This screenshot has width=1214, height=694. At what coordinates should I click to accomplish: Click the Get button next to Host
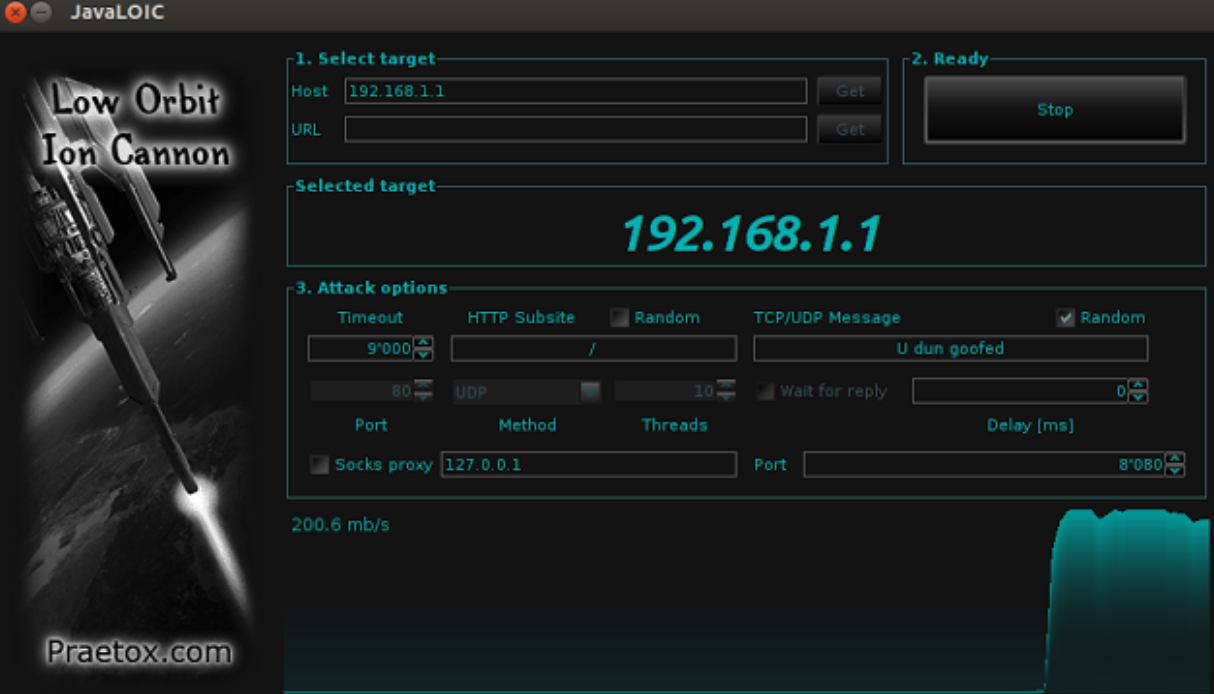coord(850,91)
